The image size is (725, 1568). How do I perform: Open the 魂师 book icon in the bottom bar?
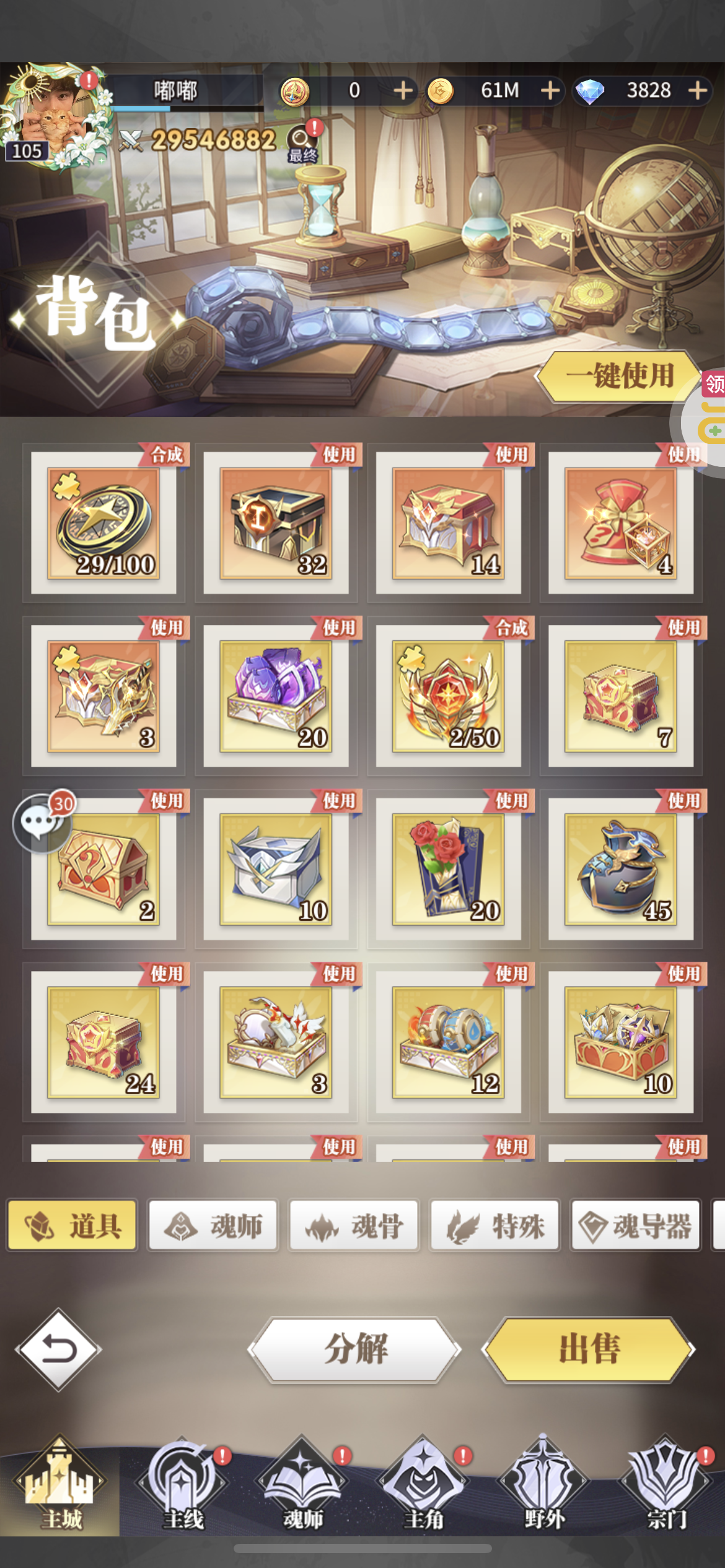[302, 1483]
